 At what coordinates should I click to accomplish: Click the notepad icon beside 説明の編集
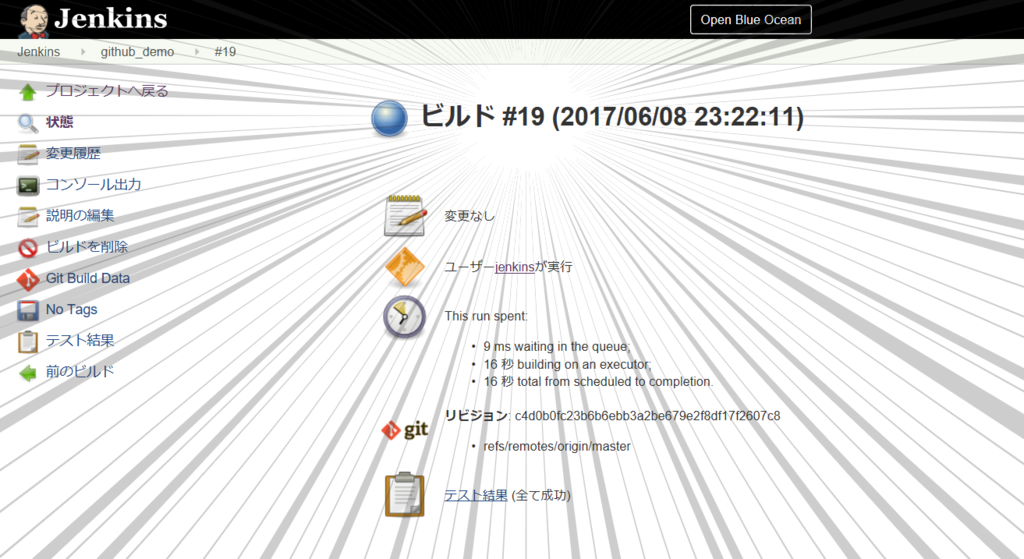(27, 216)
